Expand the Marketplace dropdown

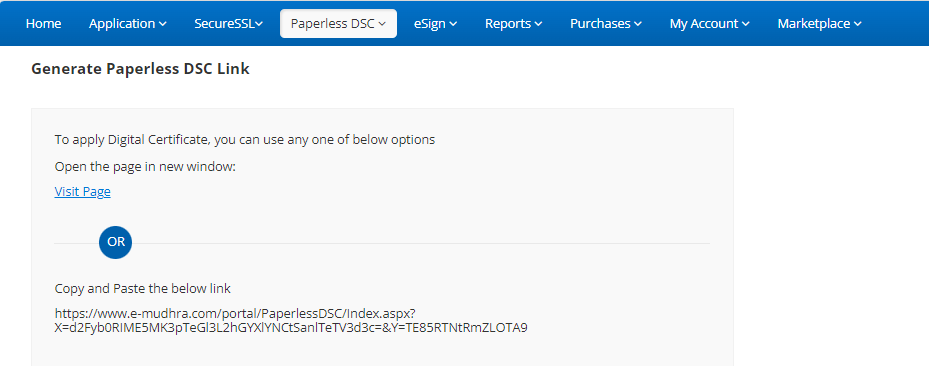(819, 24)
